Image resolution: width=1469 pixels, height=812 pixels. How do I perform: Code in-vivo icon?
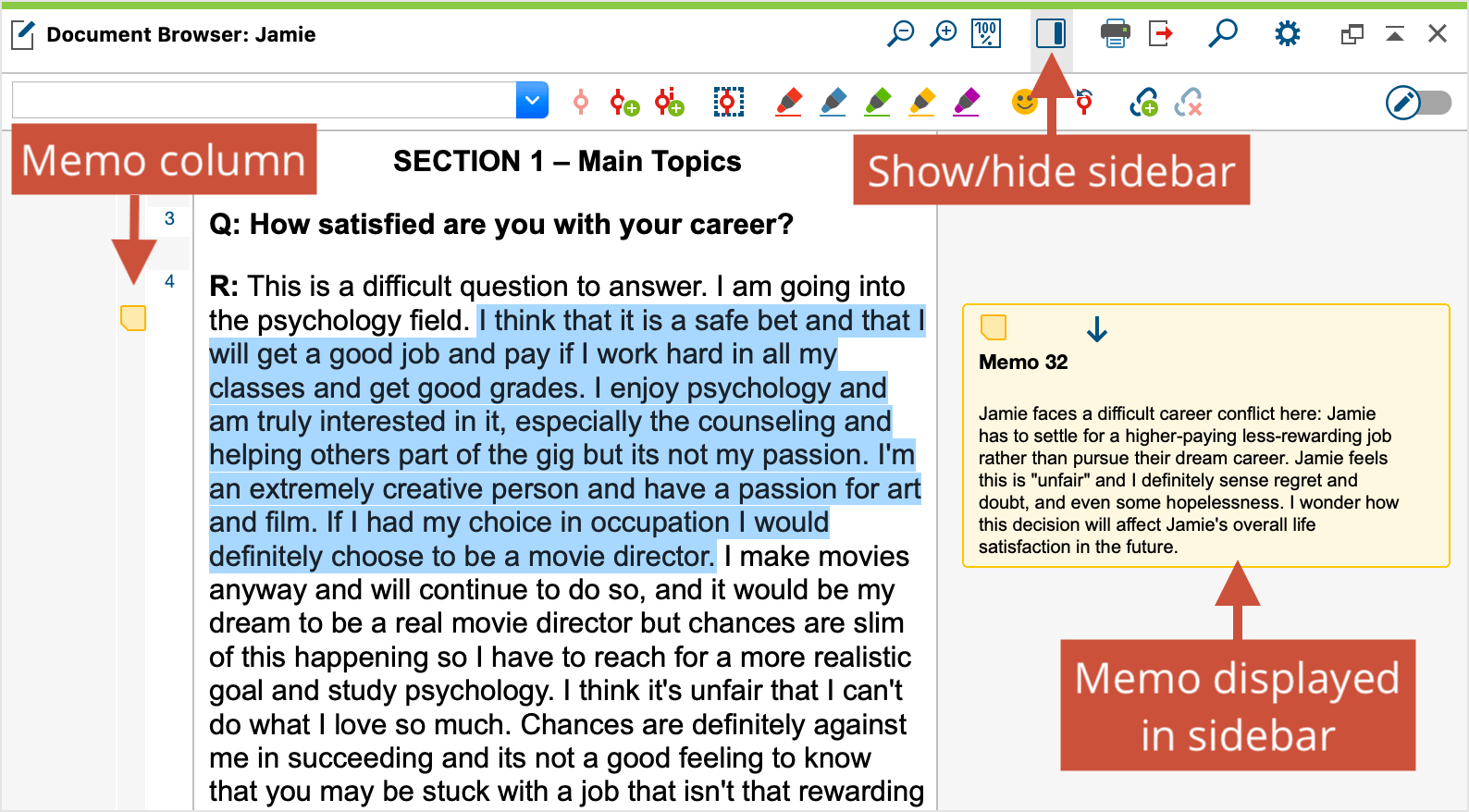coord(670,102)
